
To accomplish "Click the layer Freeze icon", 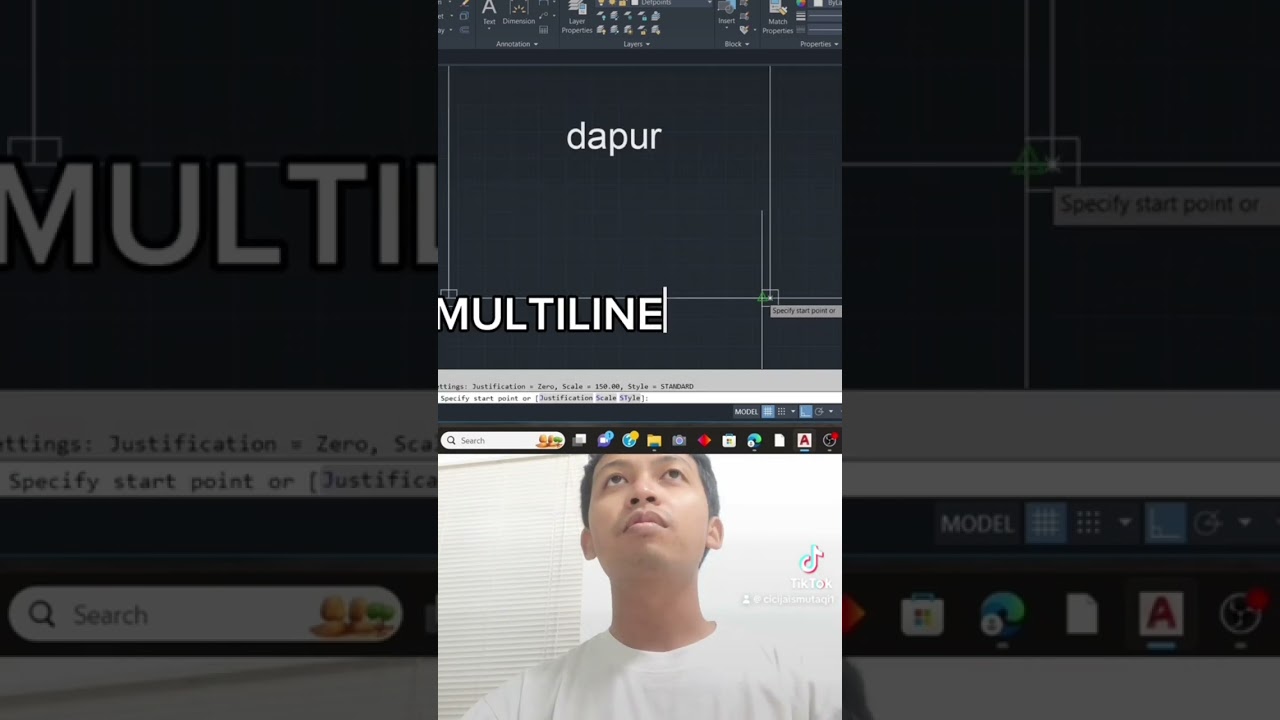I will point(628,15).
